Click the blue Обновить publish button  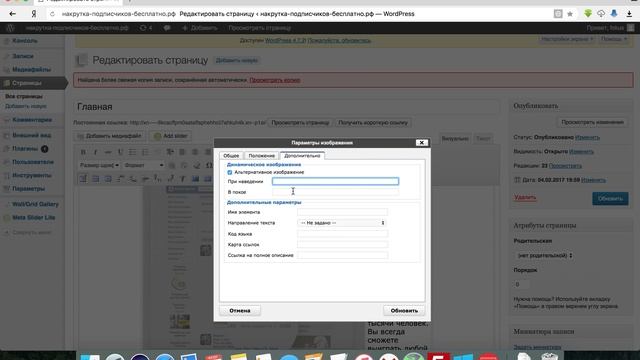[610, 198]
